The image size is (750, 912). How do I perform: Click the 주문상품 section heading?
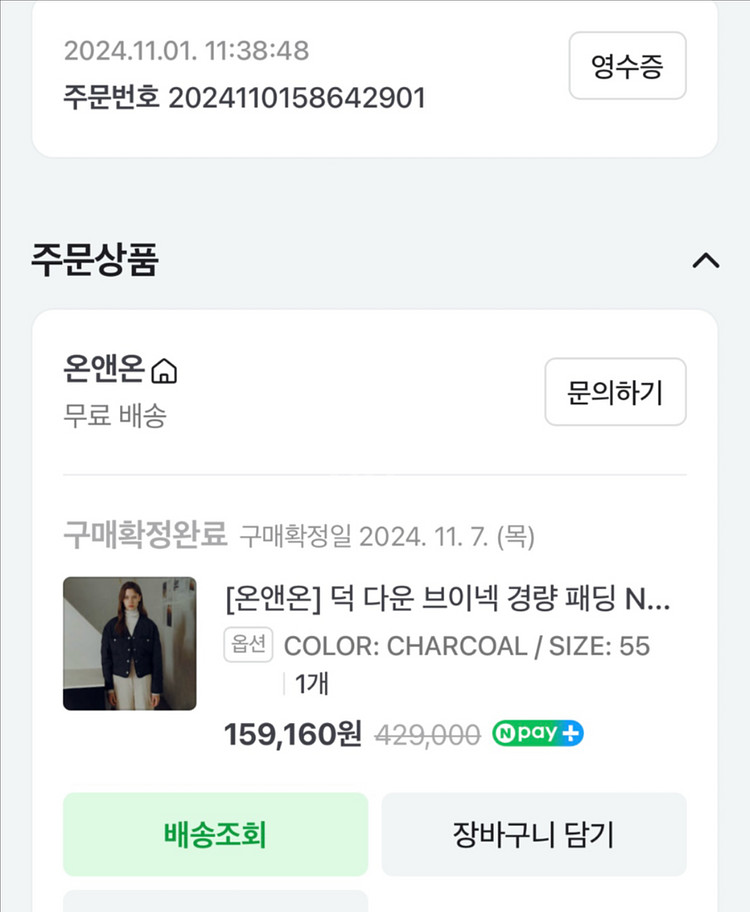click(x=95, y=260)
